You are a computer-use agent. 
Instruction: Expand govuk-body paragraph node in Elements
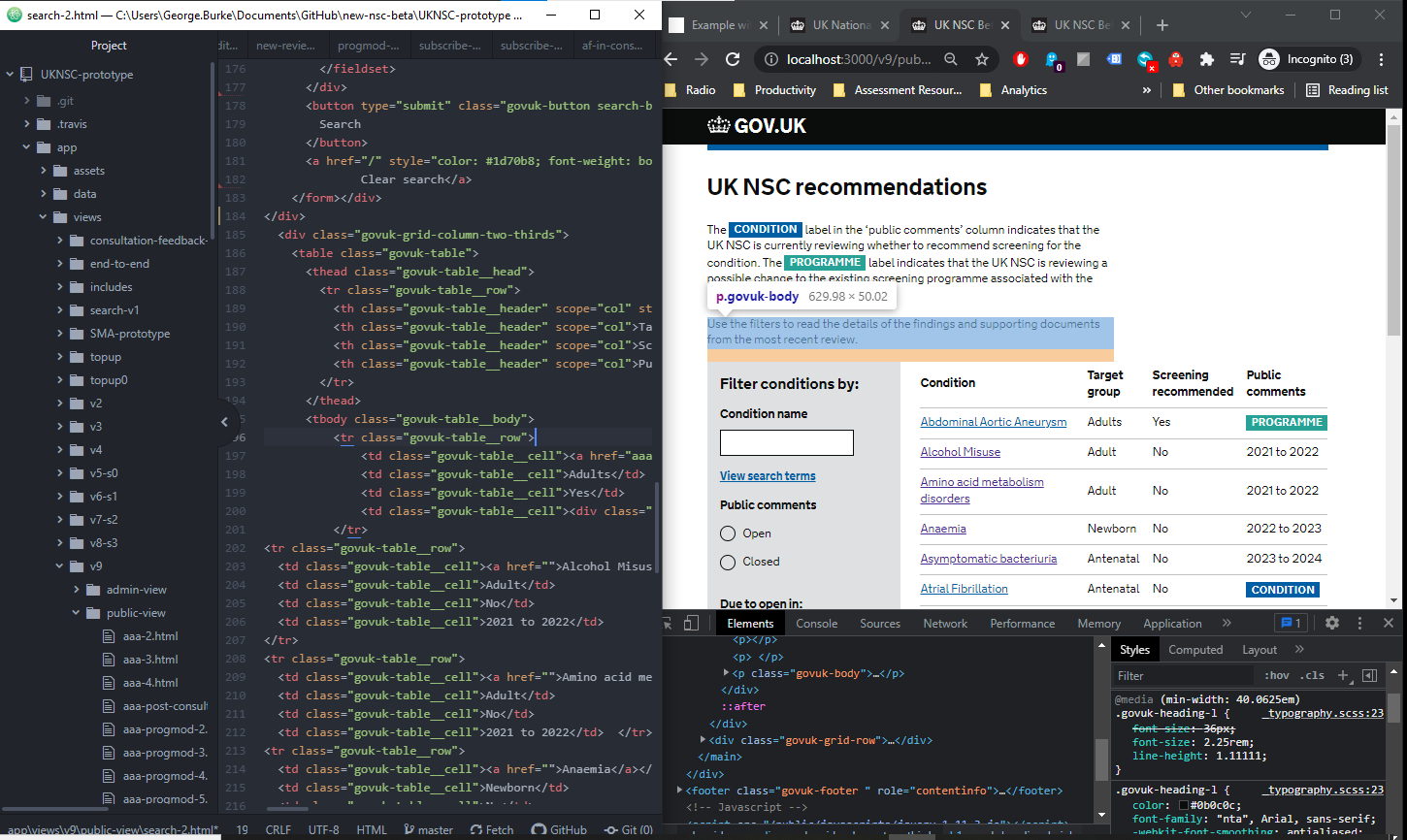(727, 673)
